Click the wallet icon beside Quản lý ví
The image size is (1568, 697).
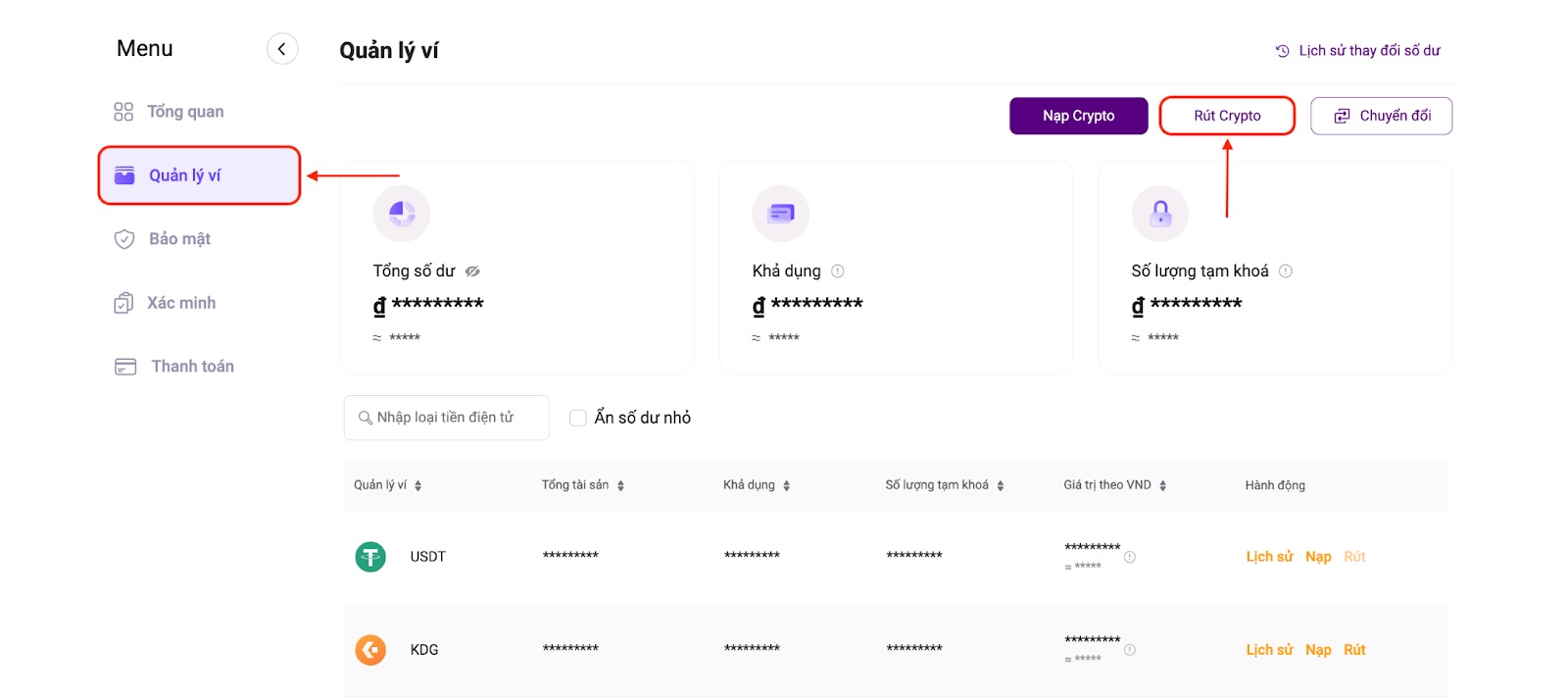point(123,174)
